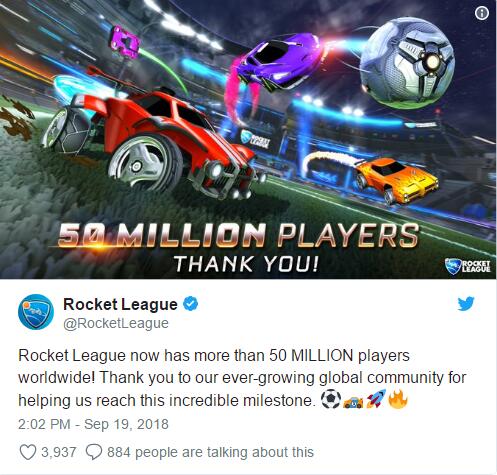The width and height of the screenshot is (497, 475).
Task: Click the reply speech bubble icon
Action: coord(94,452)
